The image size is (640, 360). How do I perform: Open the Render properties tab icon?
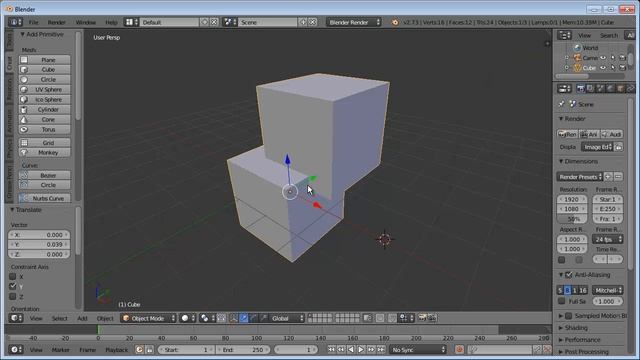pos(580,89)
